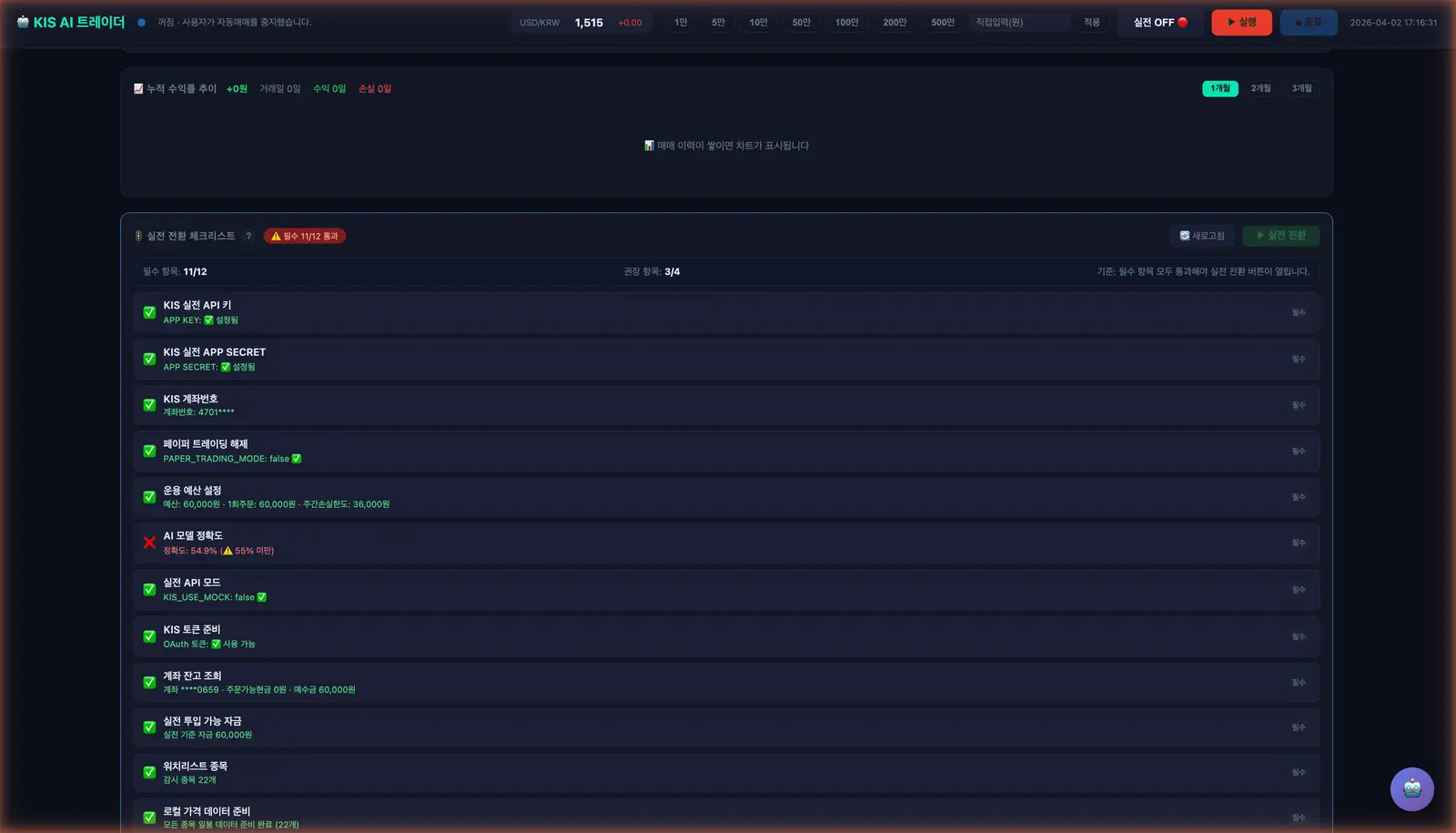Choose the 50만 amount preset
Image resolution: width=1456 pixels, height=833 pixels.
pyautogui.click(x=801, y=22)
